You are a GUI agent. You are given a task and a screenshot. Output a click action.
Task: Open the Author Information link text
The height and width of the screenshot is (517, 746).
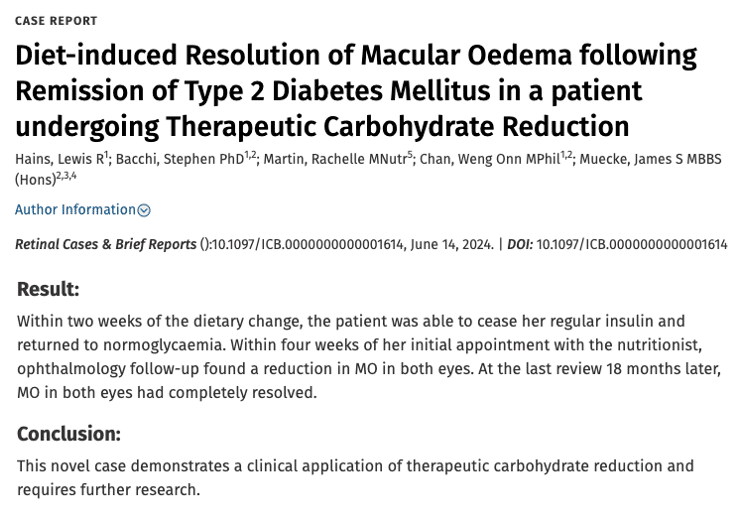point(75,210)
